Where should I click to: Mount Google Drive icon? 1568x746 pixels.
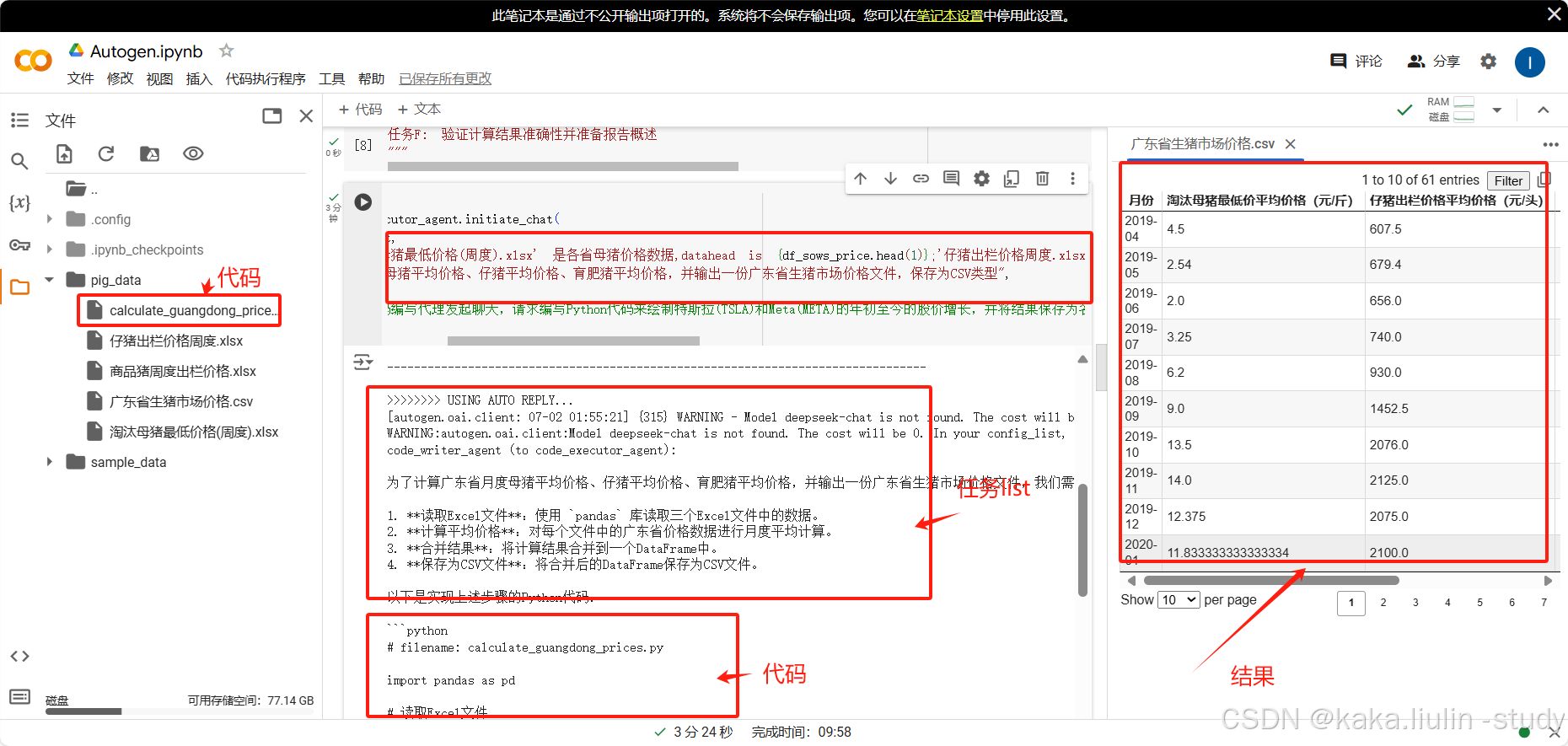[x=149, y=153]
